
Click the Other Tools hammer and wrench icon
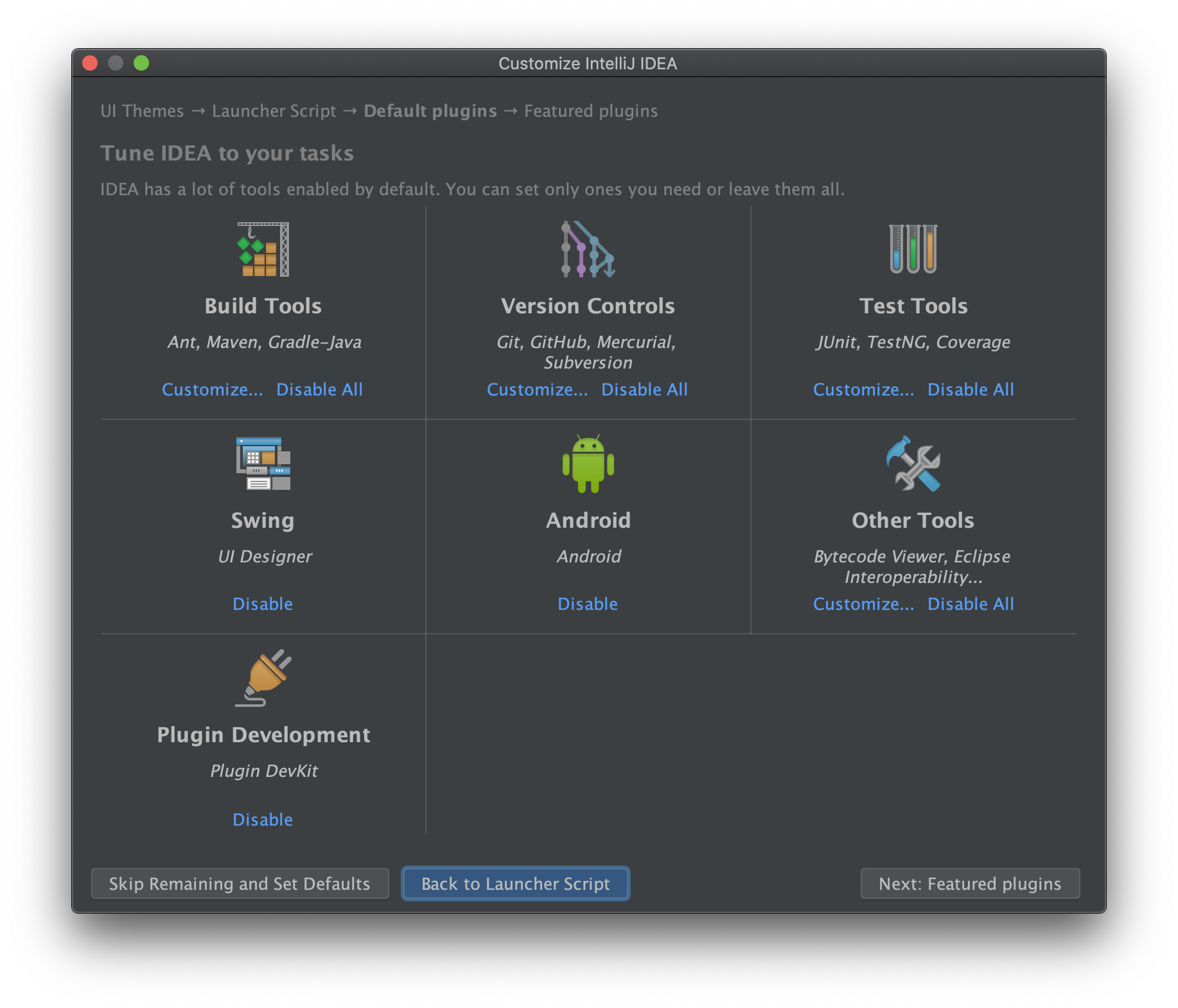tap(913, 464)
